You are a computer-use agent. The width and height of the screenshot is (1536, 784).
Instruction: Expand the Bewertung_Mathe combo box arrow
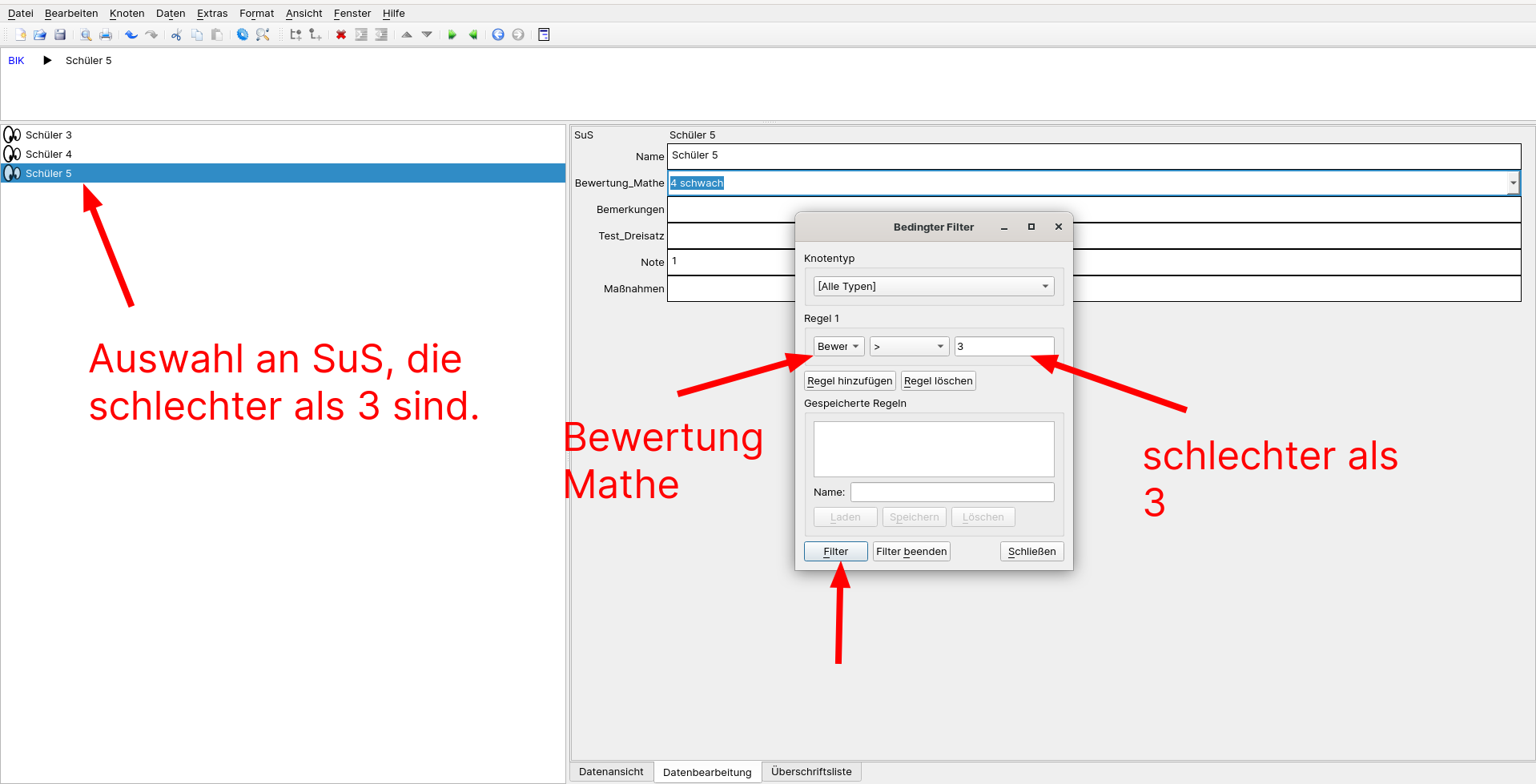pos(1513,183)
